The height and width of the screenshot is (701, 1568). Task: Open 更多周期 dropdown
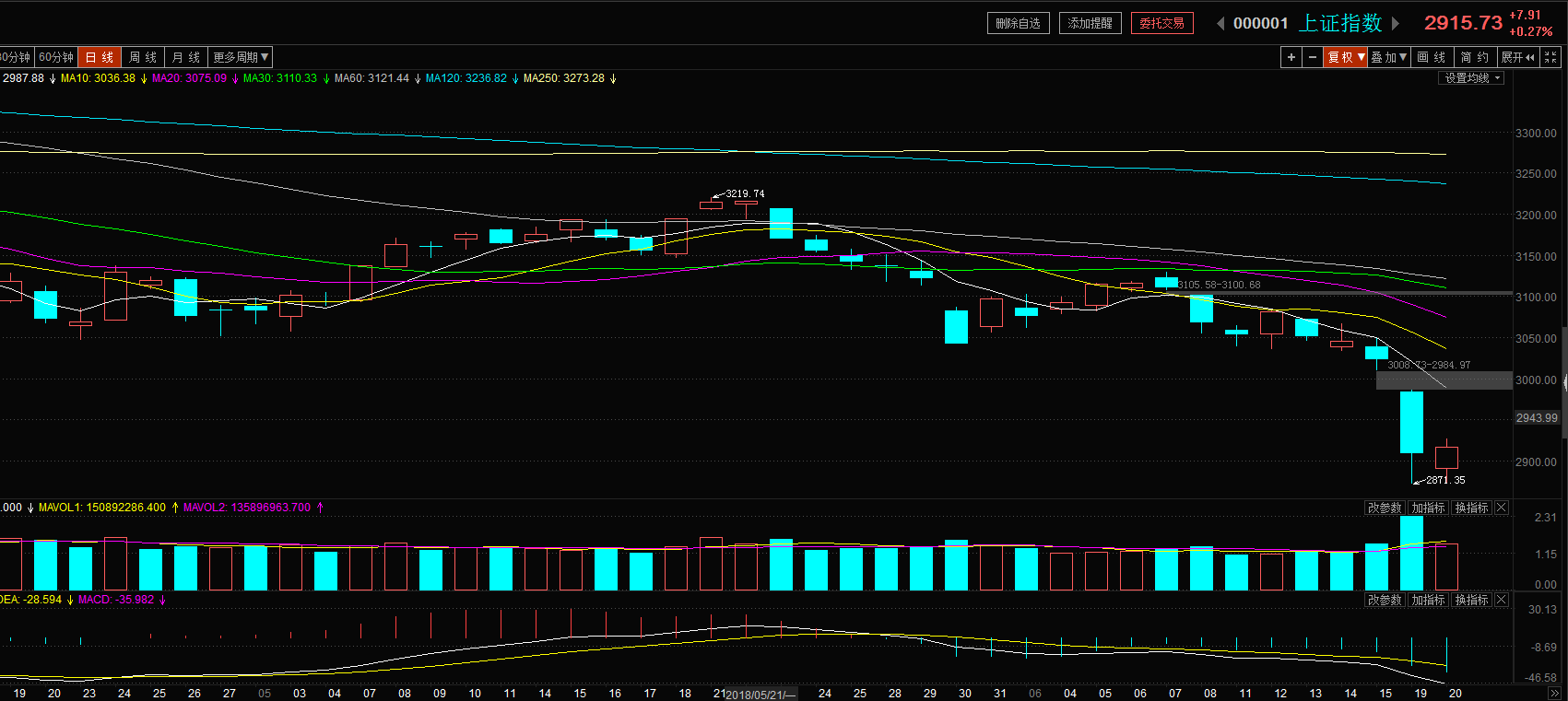tap(240, 57)
